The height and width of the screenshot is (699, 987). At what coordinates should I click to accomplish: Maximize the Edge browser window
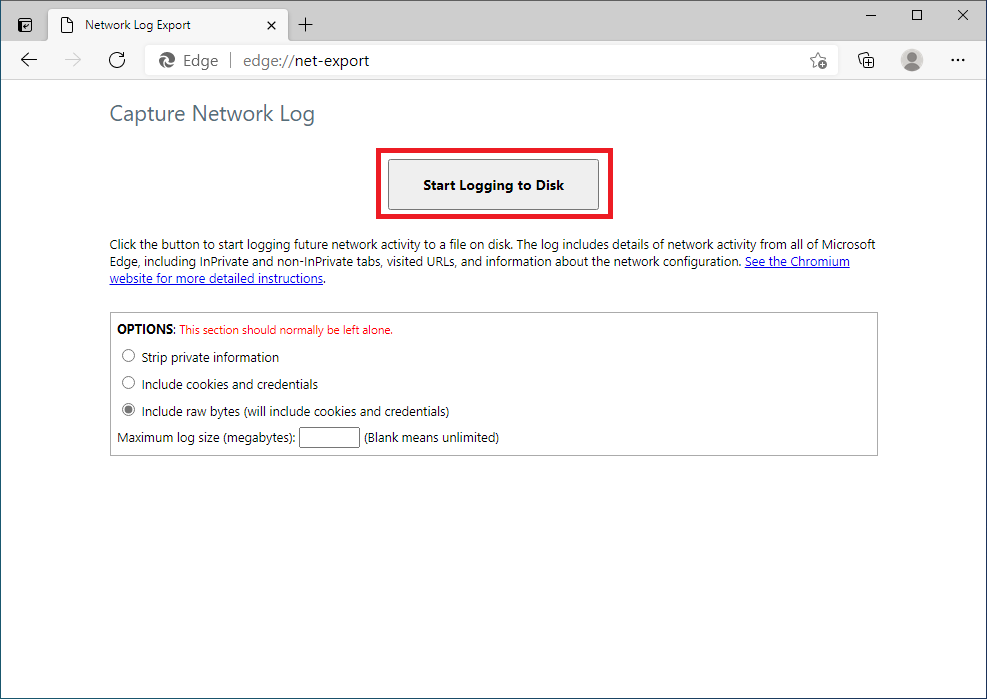pyautogui.click(x=917, y=15)
